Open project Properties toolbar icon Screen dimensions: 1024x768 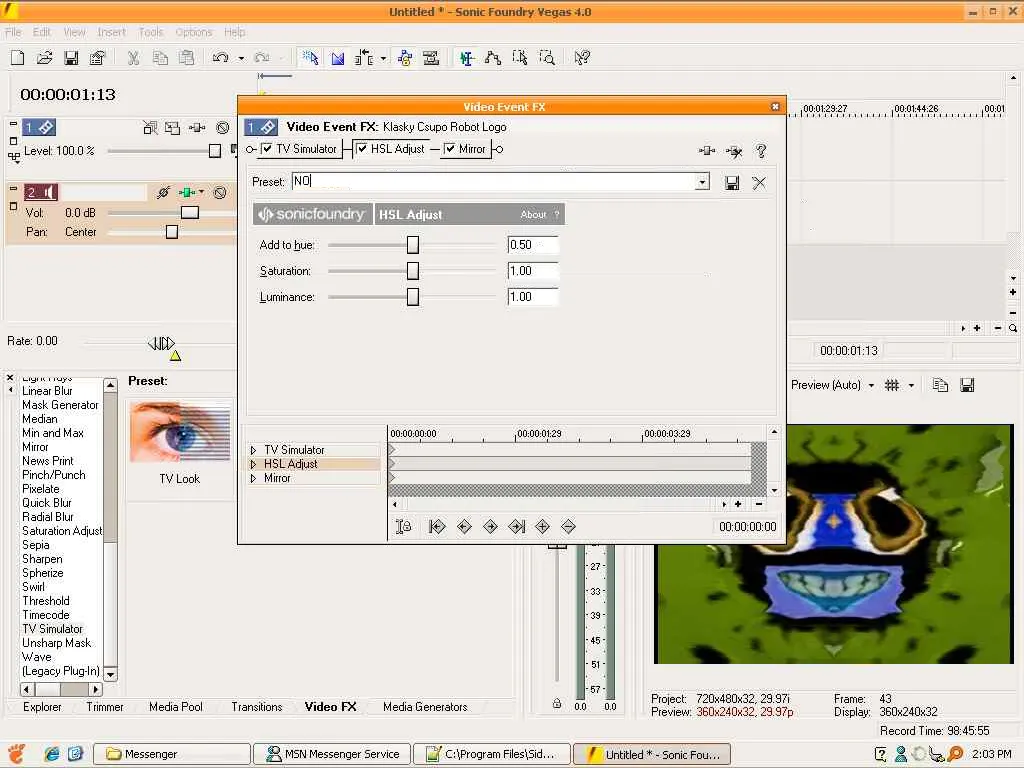tap(97, 58)
